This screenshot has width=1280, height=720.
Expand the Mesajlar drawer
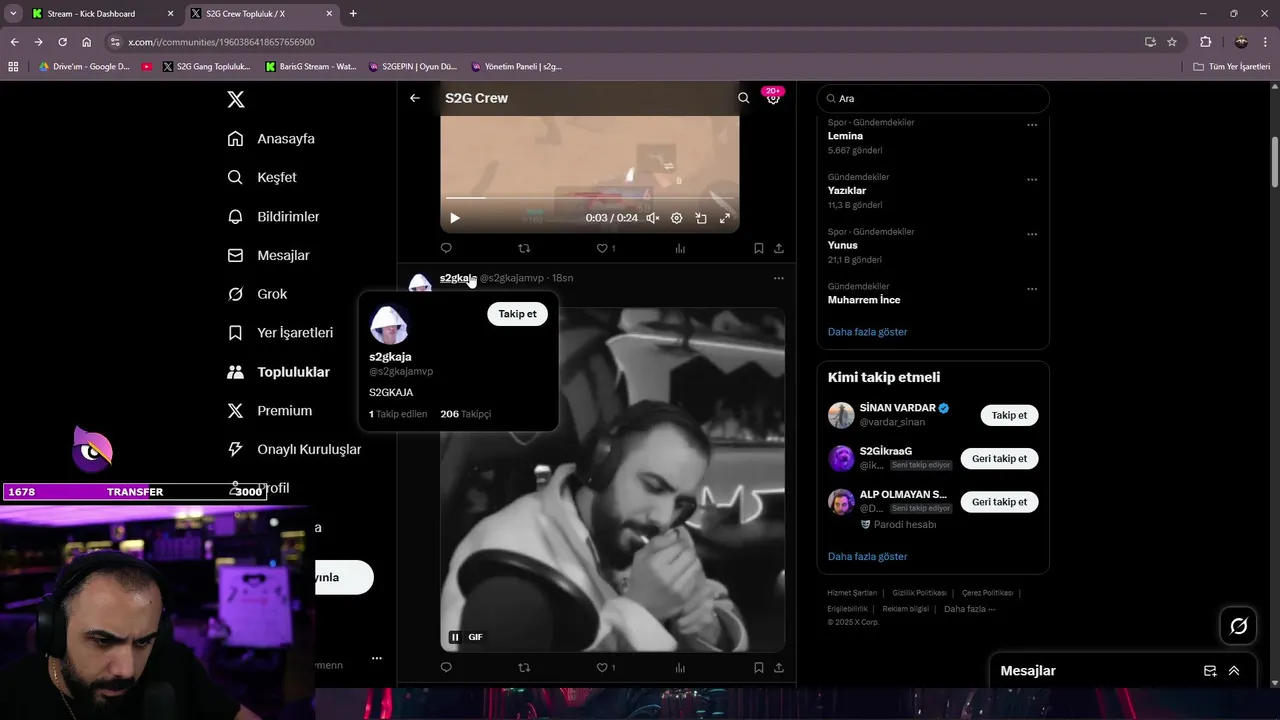(1234, 671)
